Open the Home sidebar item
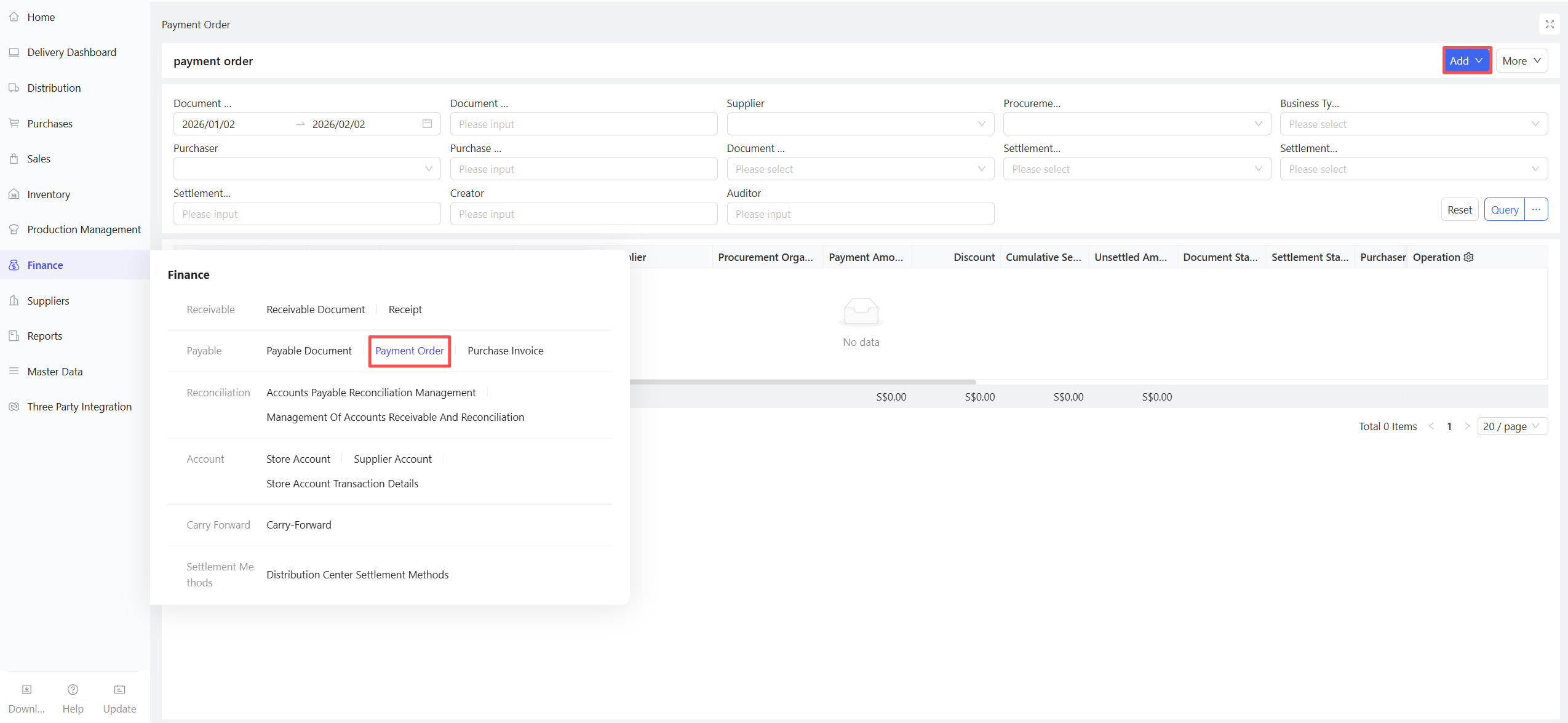 click(41, 17)
